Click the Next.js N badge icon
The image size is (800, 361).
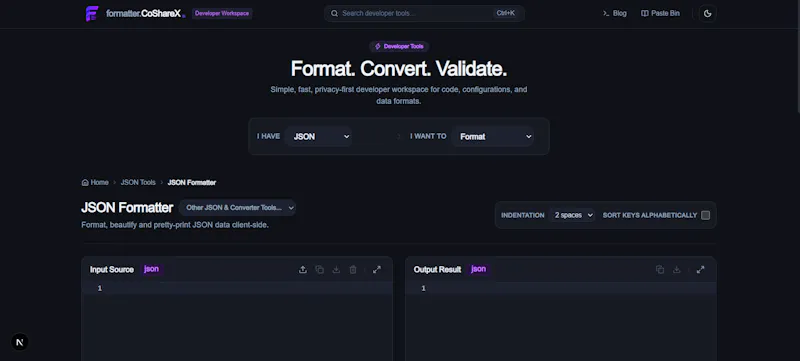point(19,342)
